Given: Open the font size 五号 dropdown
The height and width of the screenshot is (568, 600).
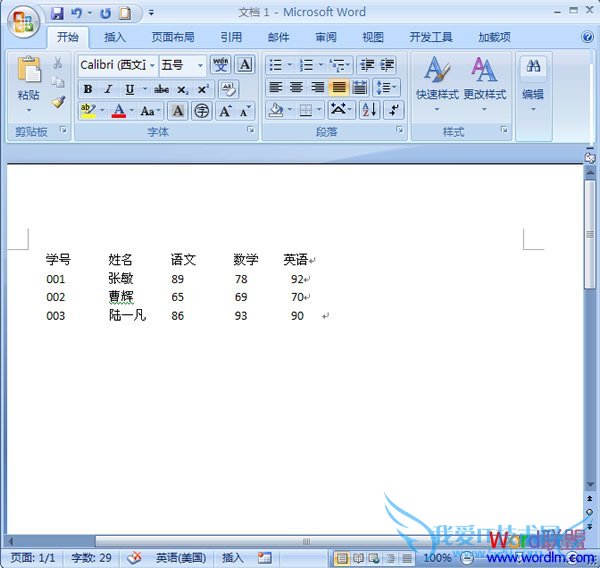Looking at the screenshot, I should click(200, 65).
